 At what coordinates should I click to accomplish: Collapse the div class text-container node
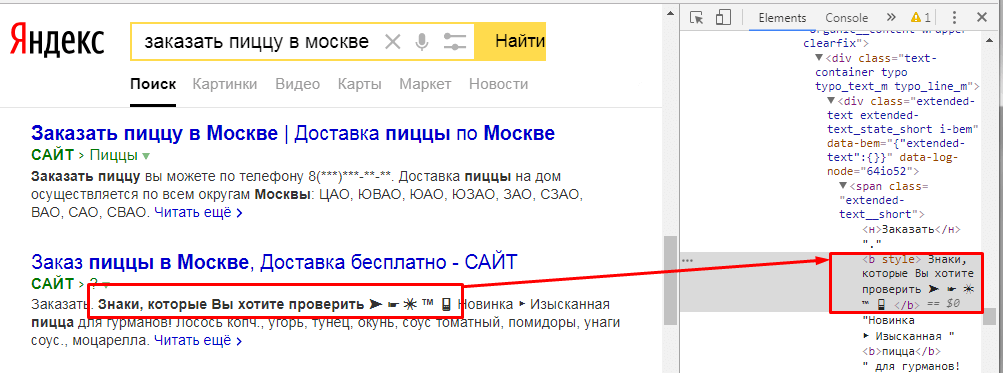pos(819,58)
